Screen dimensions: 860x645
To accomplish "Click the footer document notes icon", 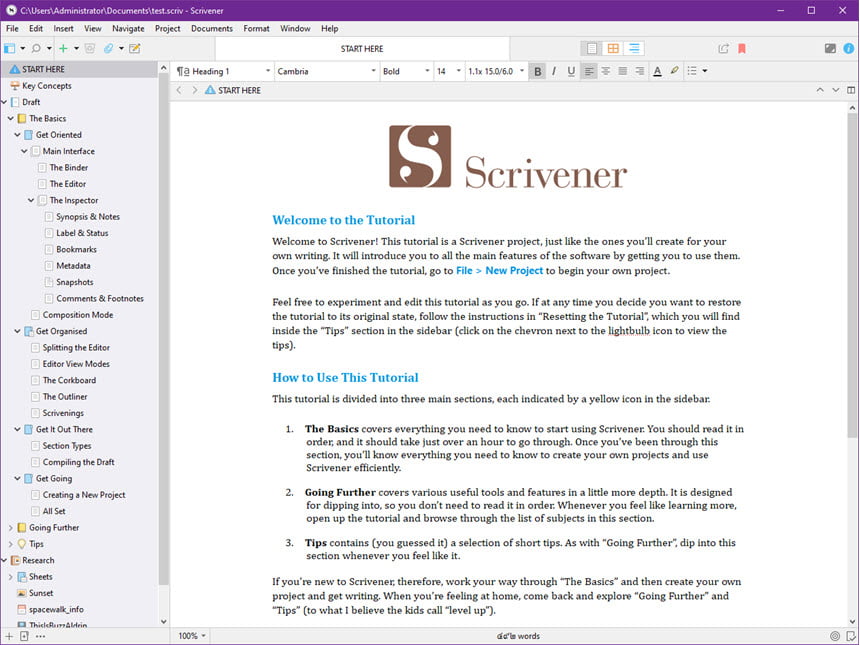I will pos(851,636).
